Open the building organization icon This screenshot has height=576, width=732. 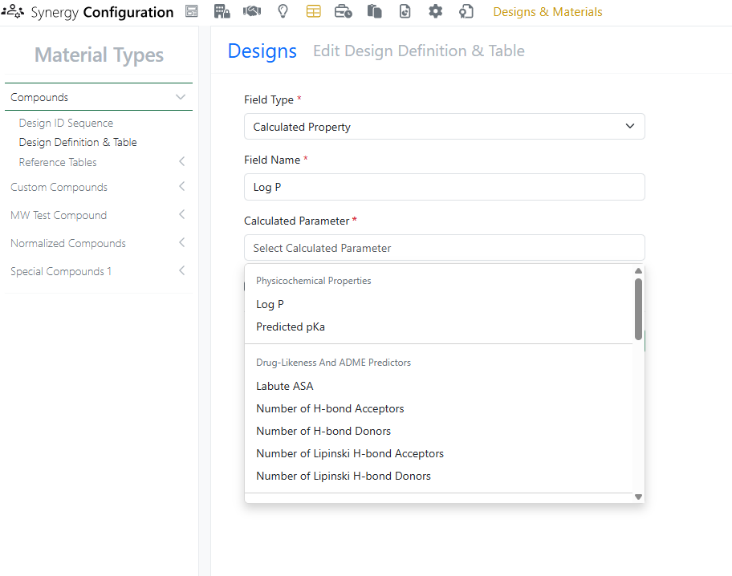coord(222,11)
